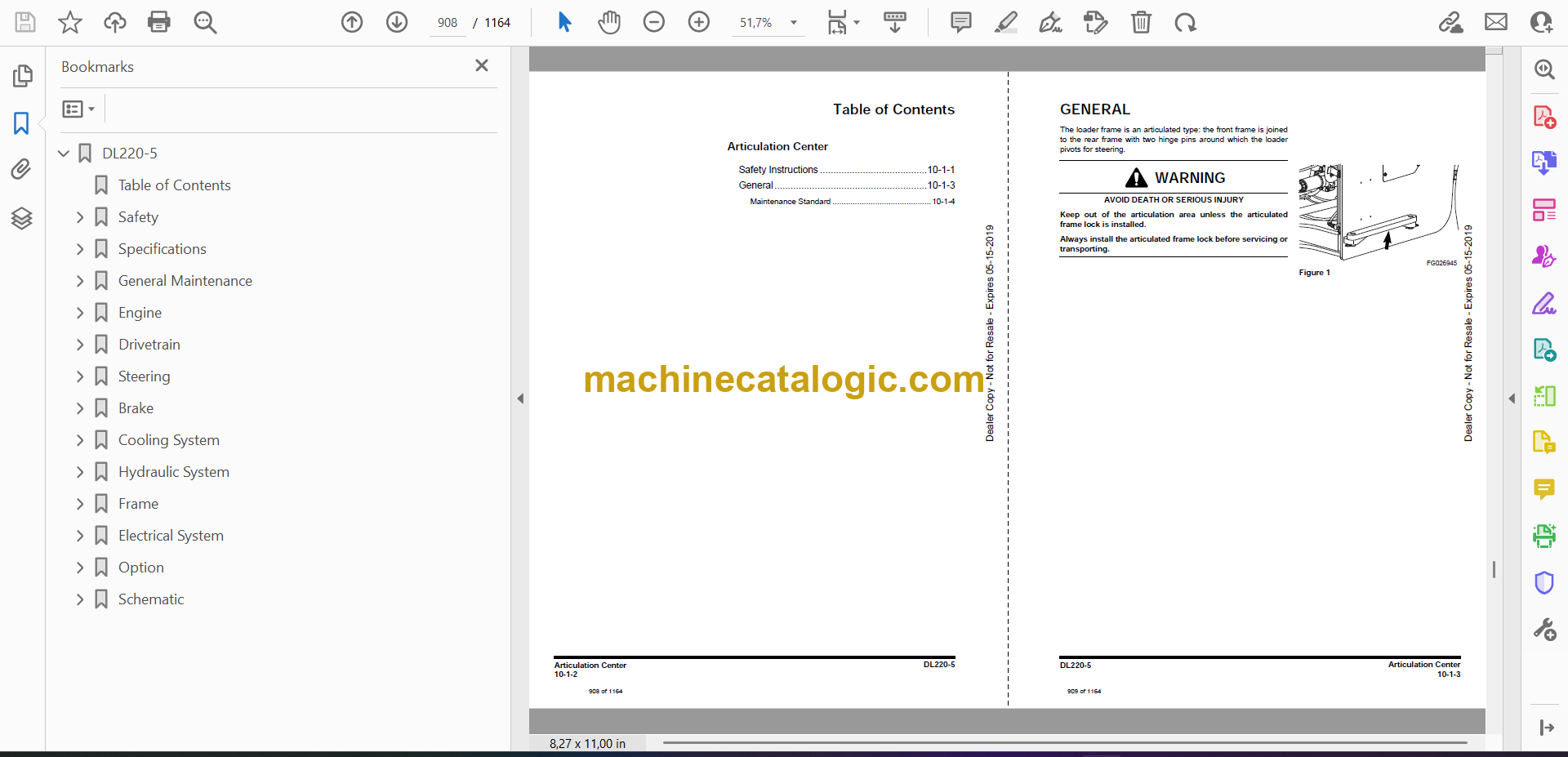Add document to favorites star icon
The image size is (1568, 757).
pyautogui.click(x=70, y=22)
